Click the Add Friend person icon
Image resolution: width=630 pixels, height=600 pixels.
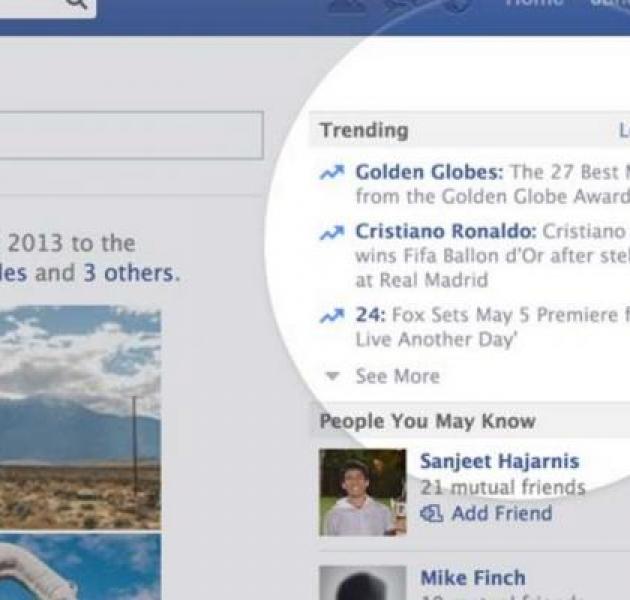[x=432, y=513]
